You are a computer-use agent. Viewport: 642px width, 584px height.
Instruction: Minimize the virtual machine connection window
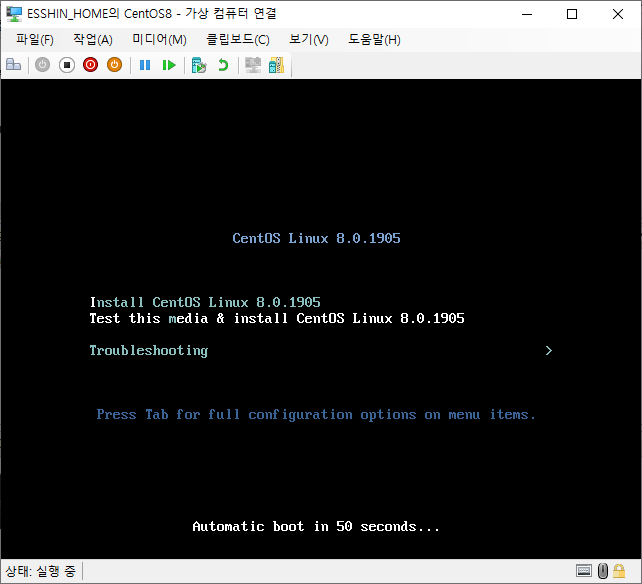click(x=527, y=14)
